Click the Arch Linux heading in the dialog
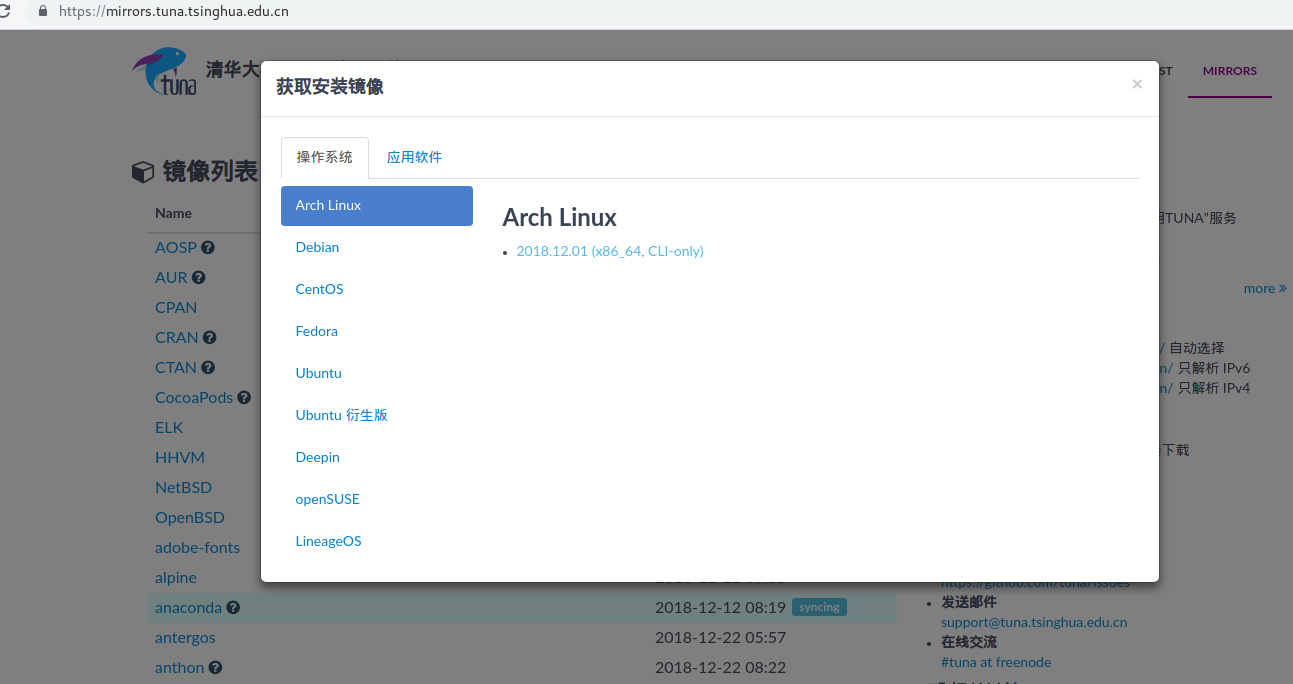The image size is (1293, 684). coord(560,217)
